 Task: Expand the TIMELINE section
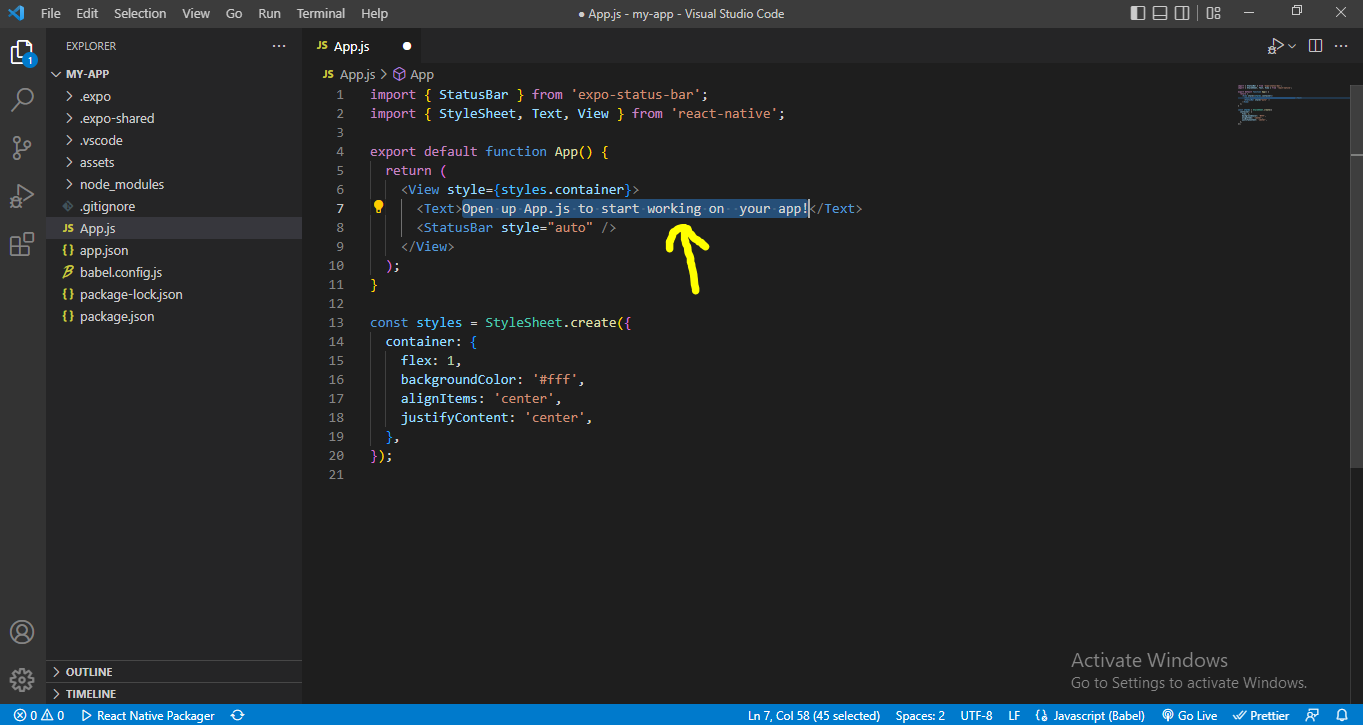(90, 694)
